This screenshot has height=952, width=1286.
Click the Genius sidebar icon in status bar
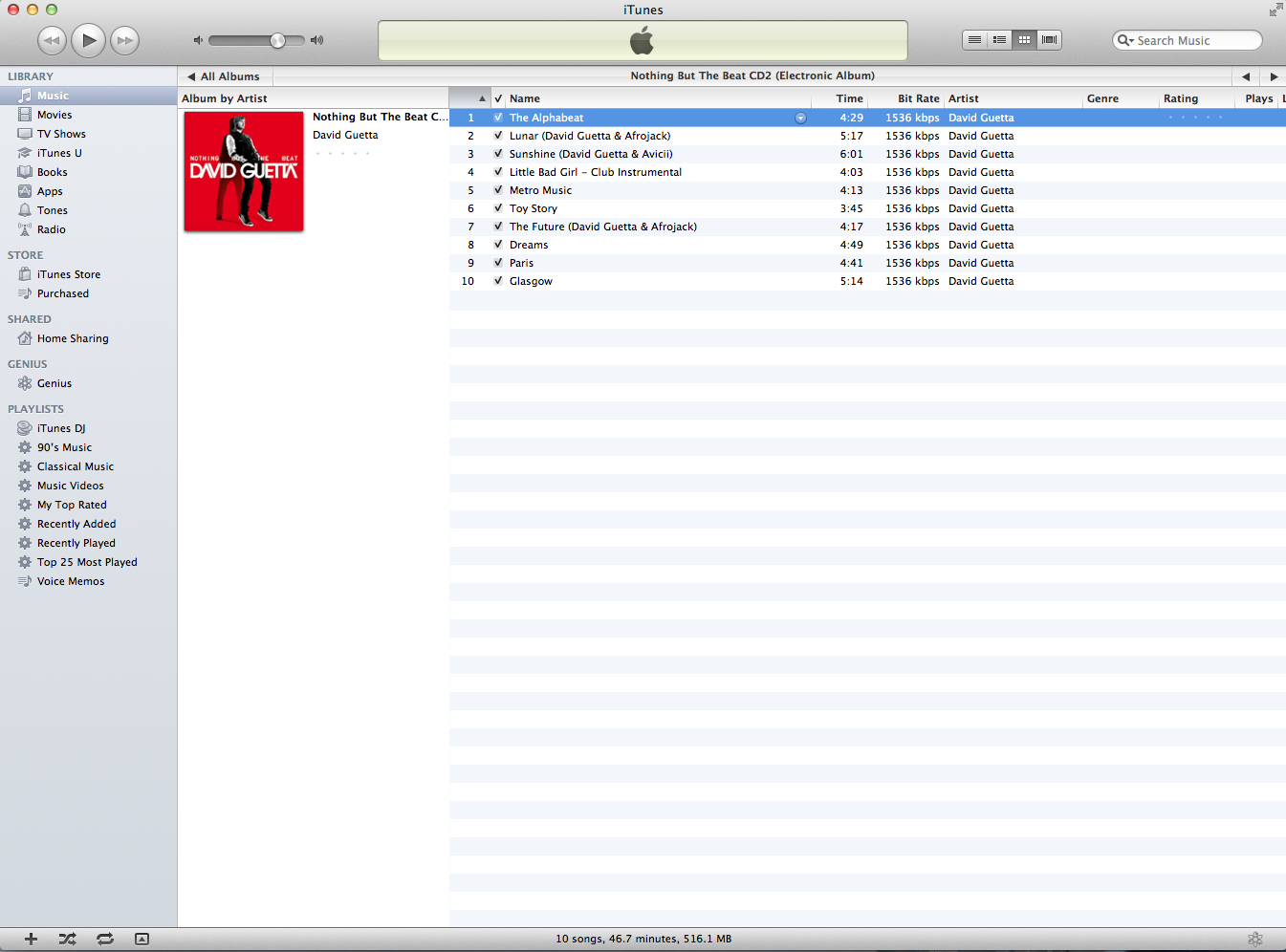(x=1255, y=939)
